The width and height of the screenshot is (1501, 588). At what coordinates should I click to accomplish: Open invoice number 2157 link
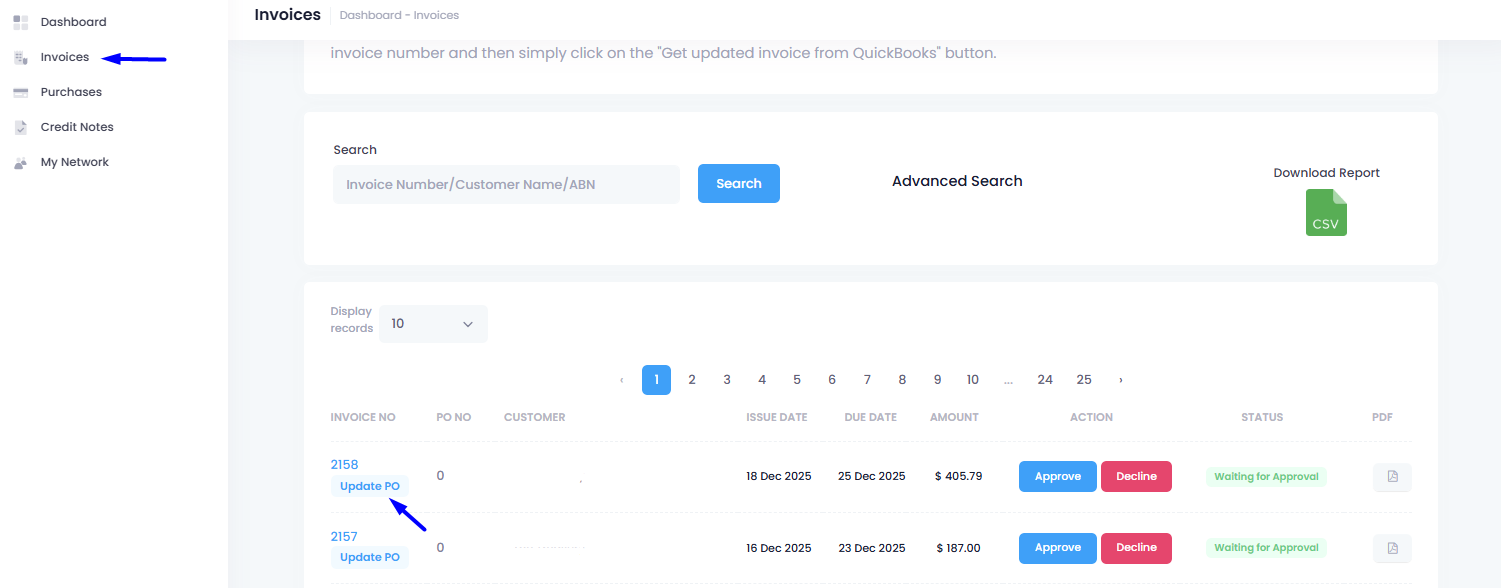point(344,537)
